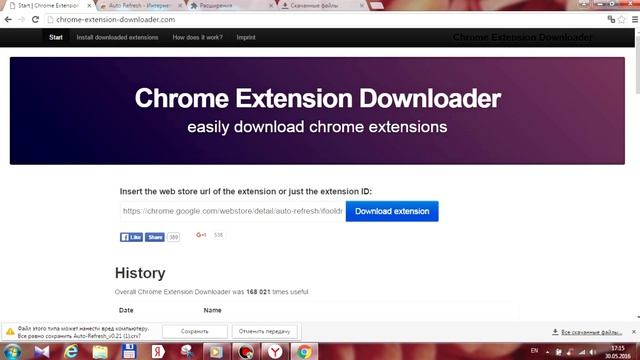Click the floppy disk taskbar icon

[129, 352]
